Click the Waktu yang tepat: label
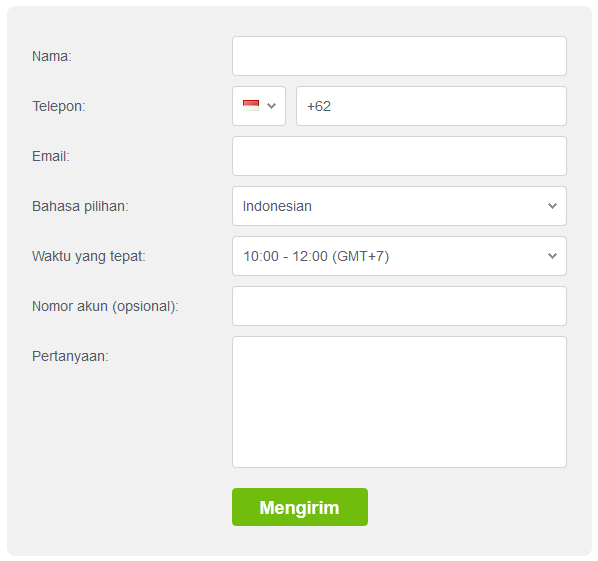Image resolution: width=598 pixels, height=561 pixels. (x=88, y=256)
